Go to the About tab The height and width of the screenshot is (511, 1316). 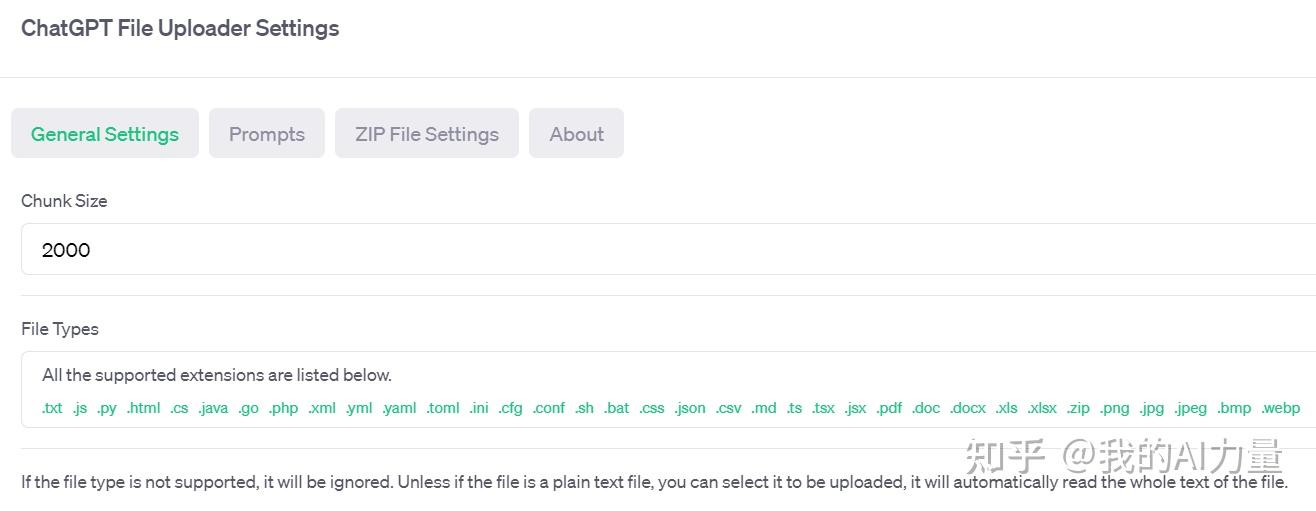pyautogui.click(x=577, y=134)
